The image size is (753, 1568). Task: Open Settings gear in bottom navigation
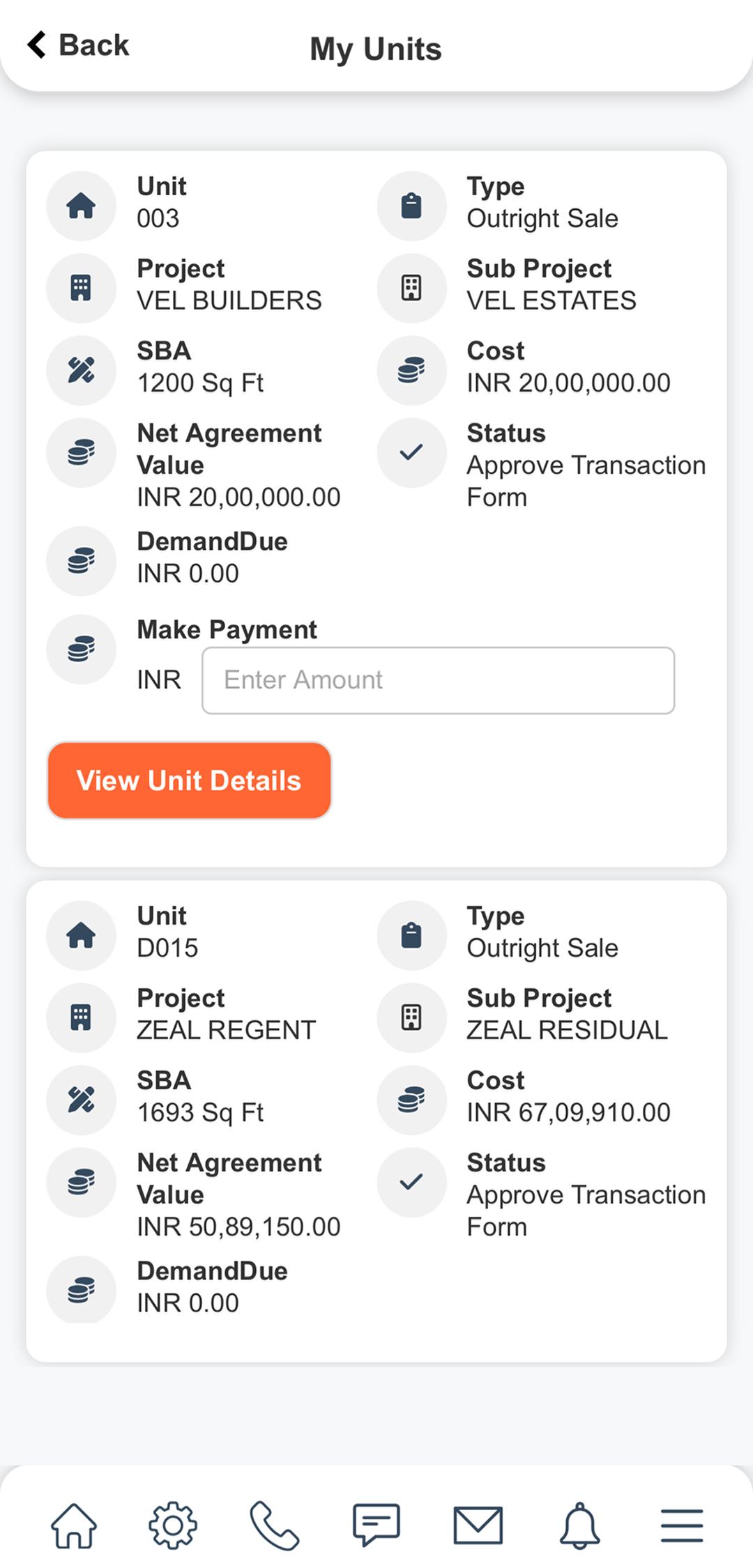(173, 1525)
